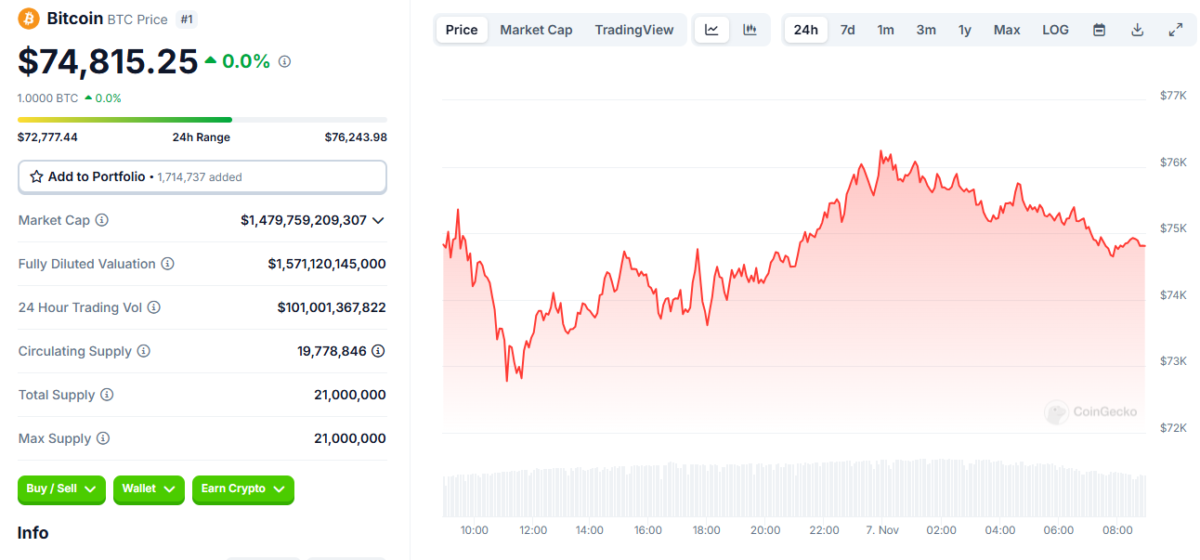The image size is (1200, 560).
Task: Expand the Market Cap chevron
Action: (x=378, y=220)
